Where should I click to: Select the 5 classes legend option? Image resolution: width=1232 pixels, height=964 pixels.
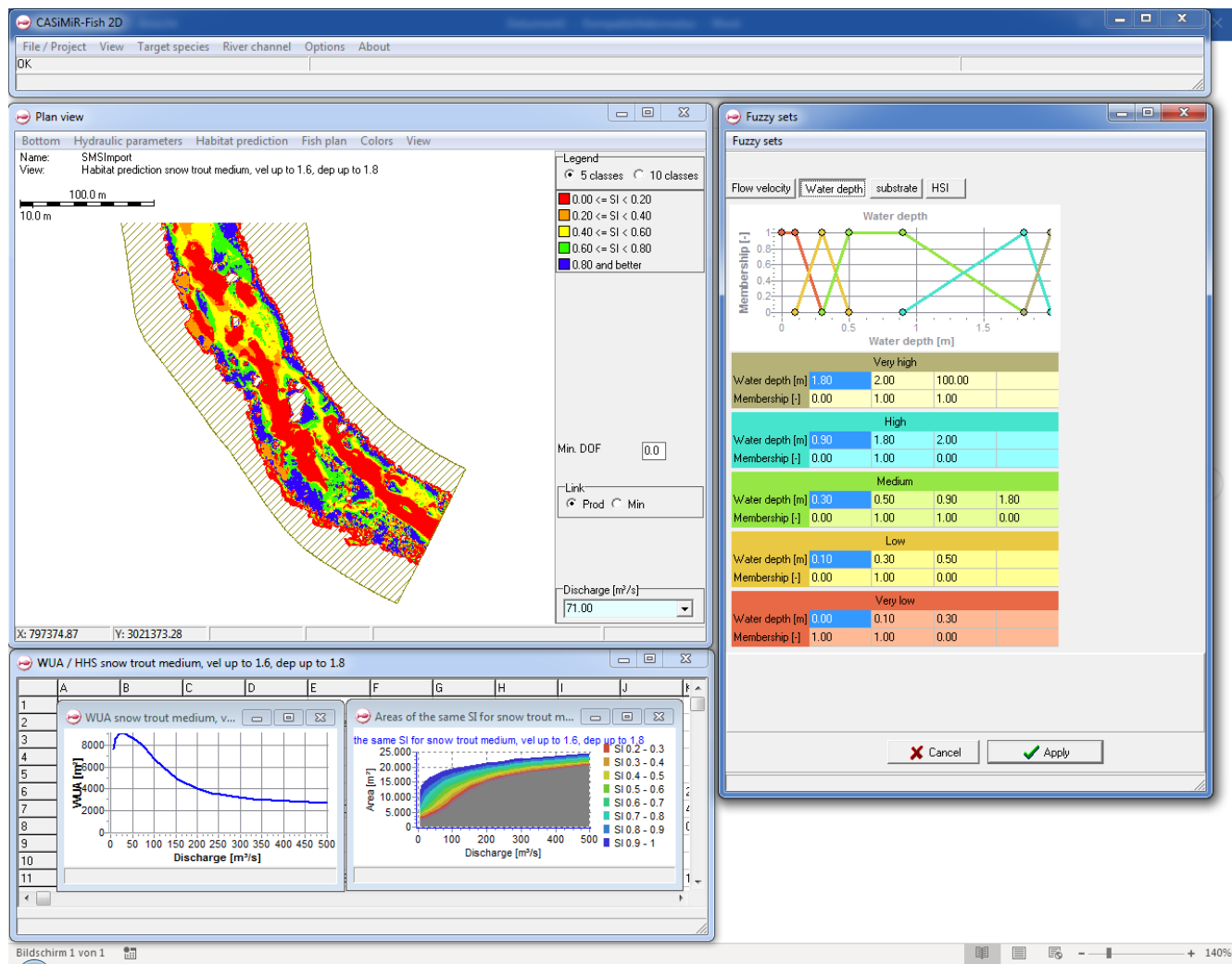[x=570, y=175]
